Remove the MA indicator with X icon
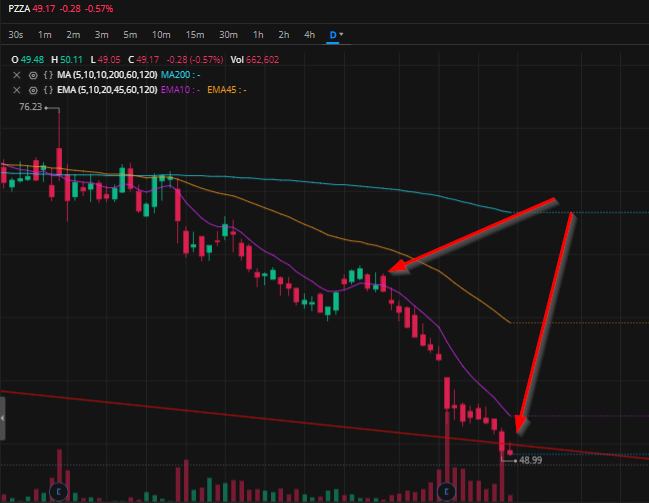The image size is (649, 503). click(x=17, y=75)
